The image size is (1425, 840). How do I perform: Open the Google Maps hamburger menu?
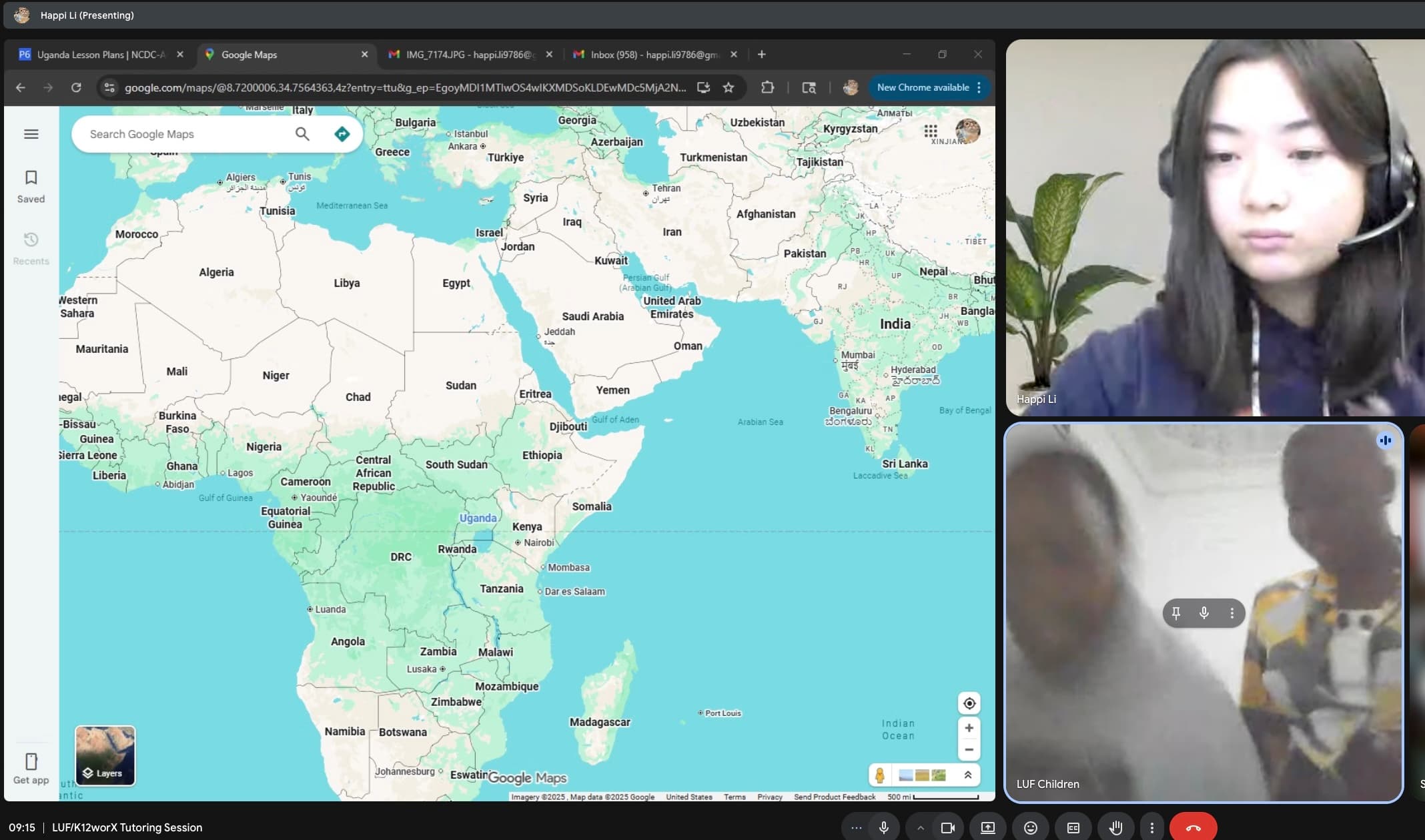31,134
